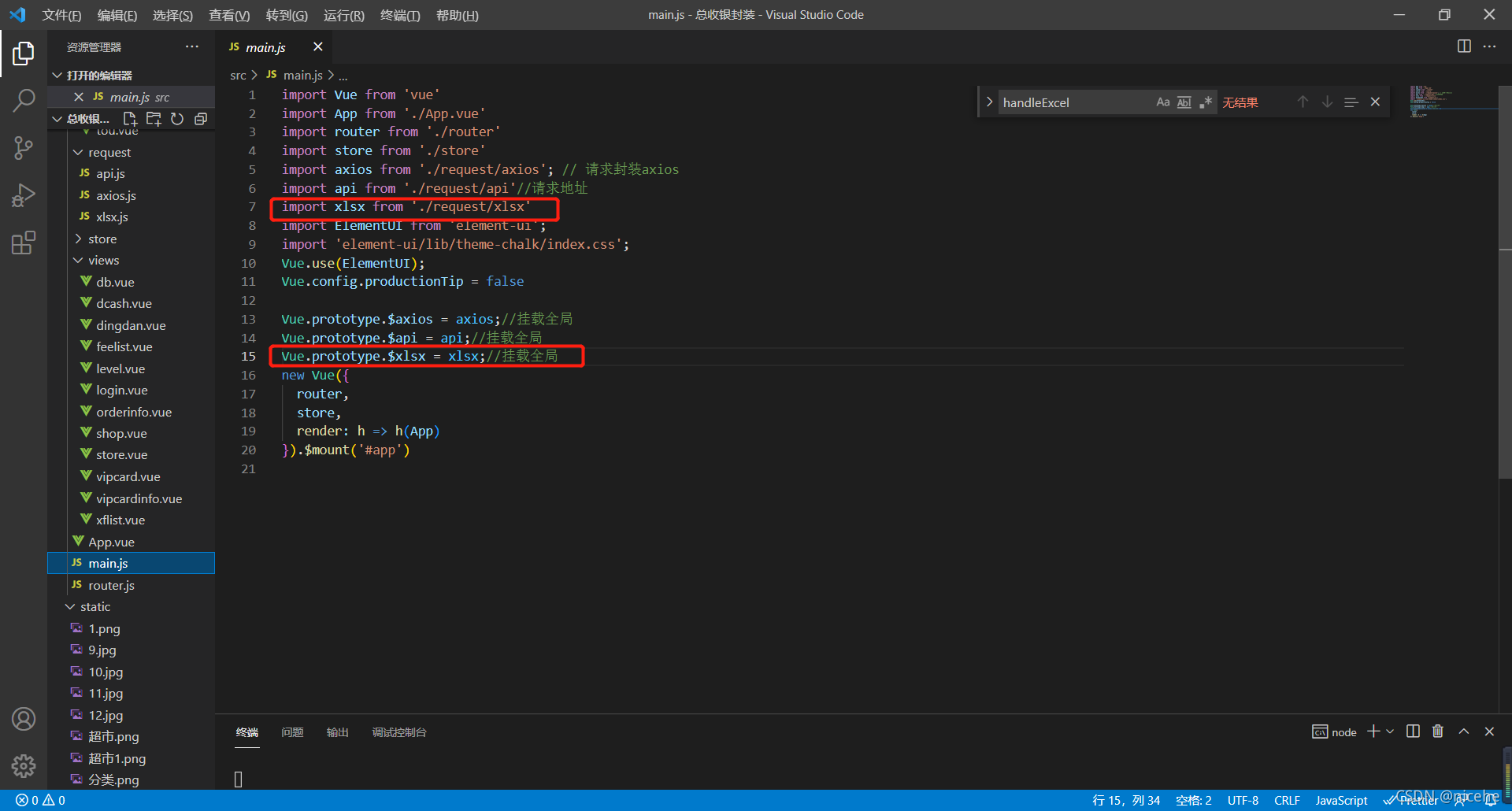Open login.vue in file tree

121,390
